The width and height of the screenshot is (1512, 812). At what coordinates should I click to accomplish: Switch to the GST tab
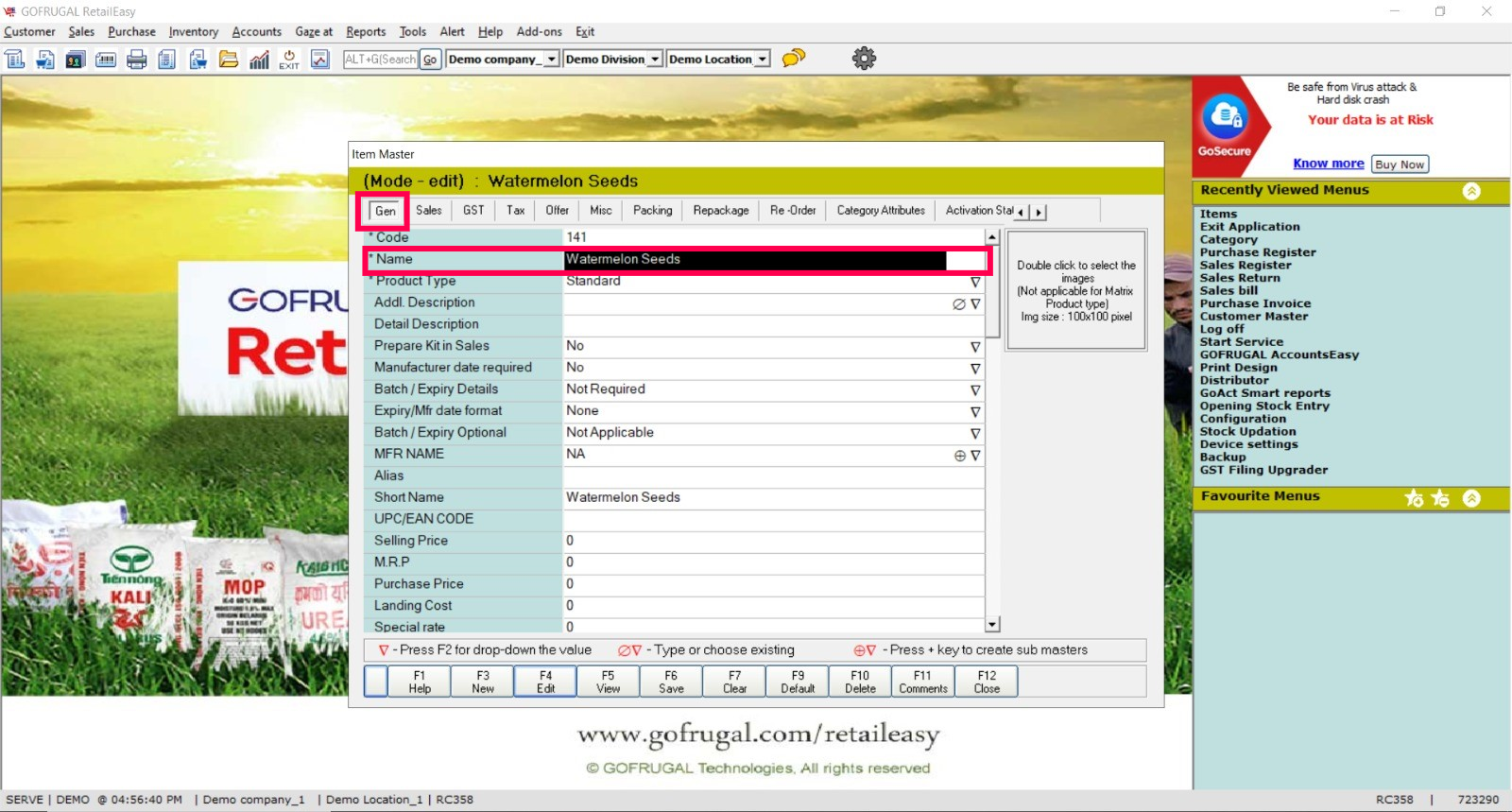click(473, 211)
